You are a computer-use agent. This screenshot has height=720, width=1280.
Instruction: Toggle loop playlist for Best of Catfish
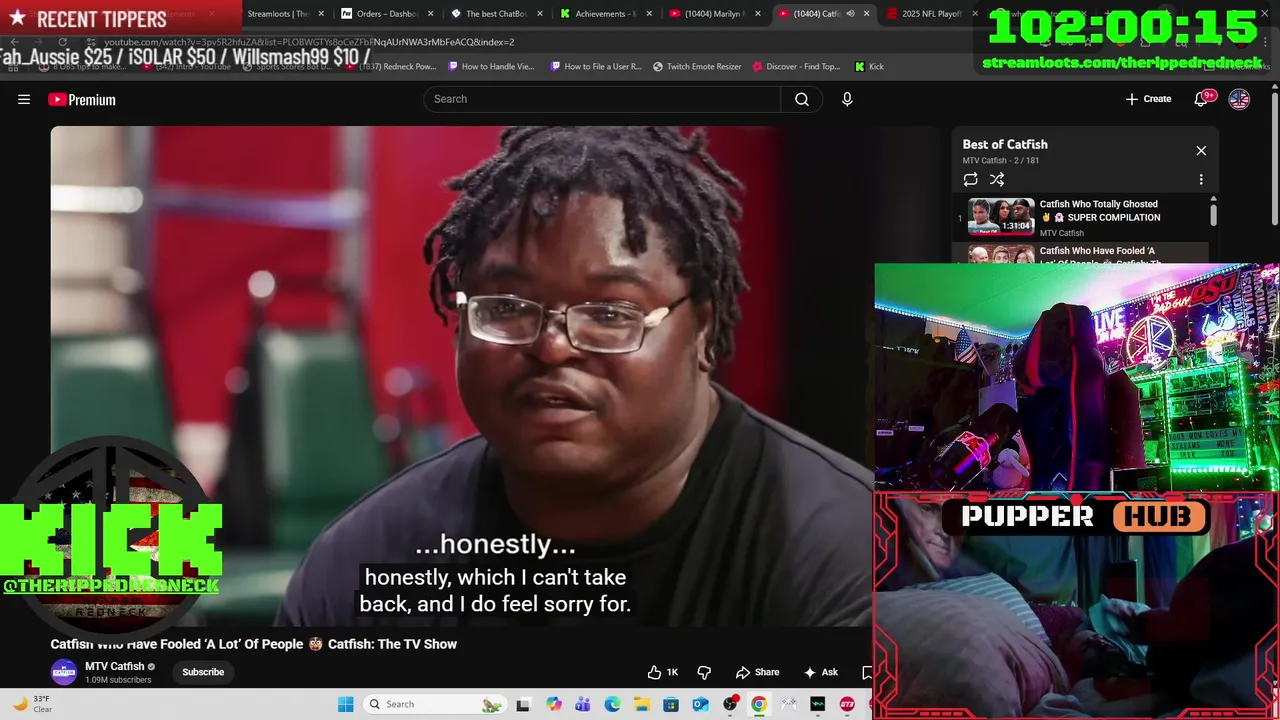coord(970,179)
